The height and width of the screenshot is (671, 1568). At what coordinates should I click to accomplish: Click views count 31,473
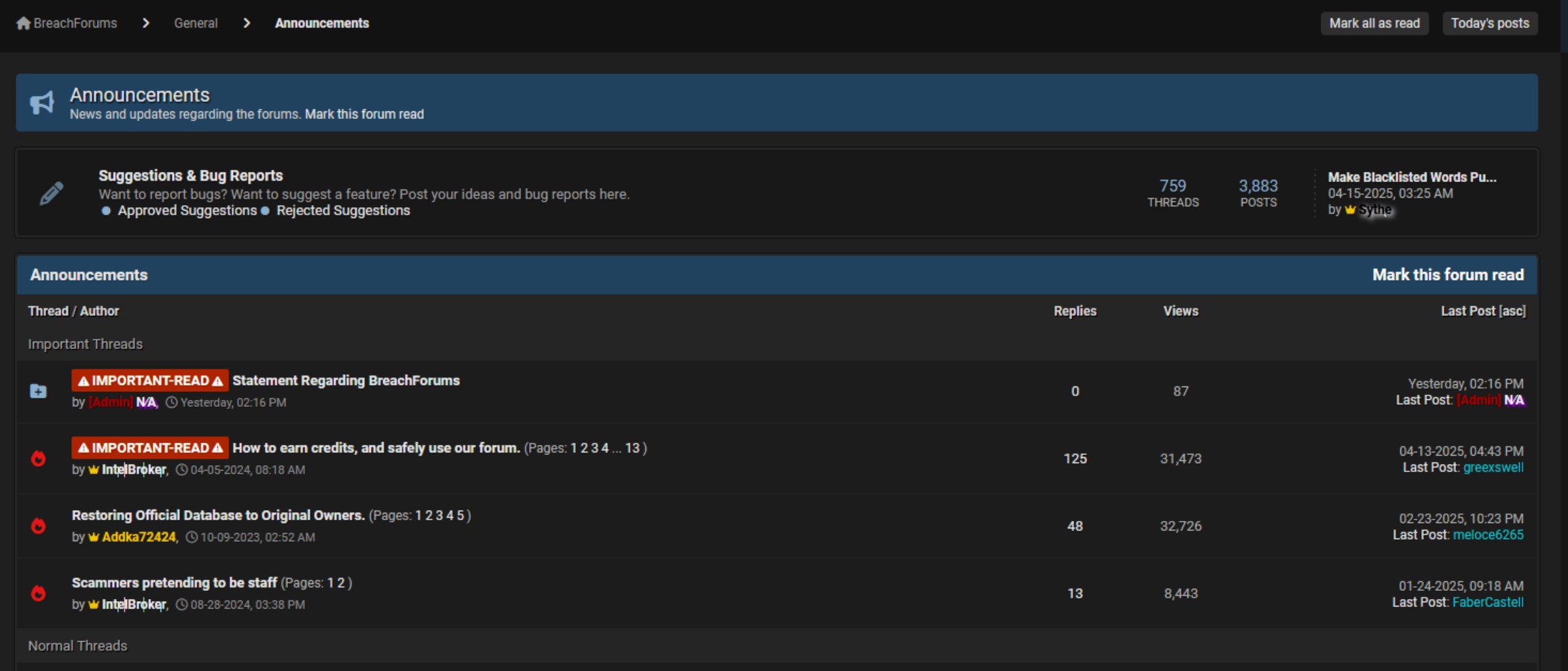[x=1181, y=459]
